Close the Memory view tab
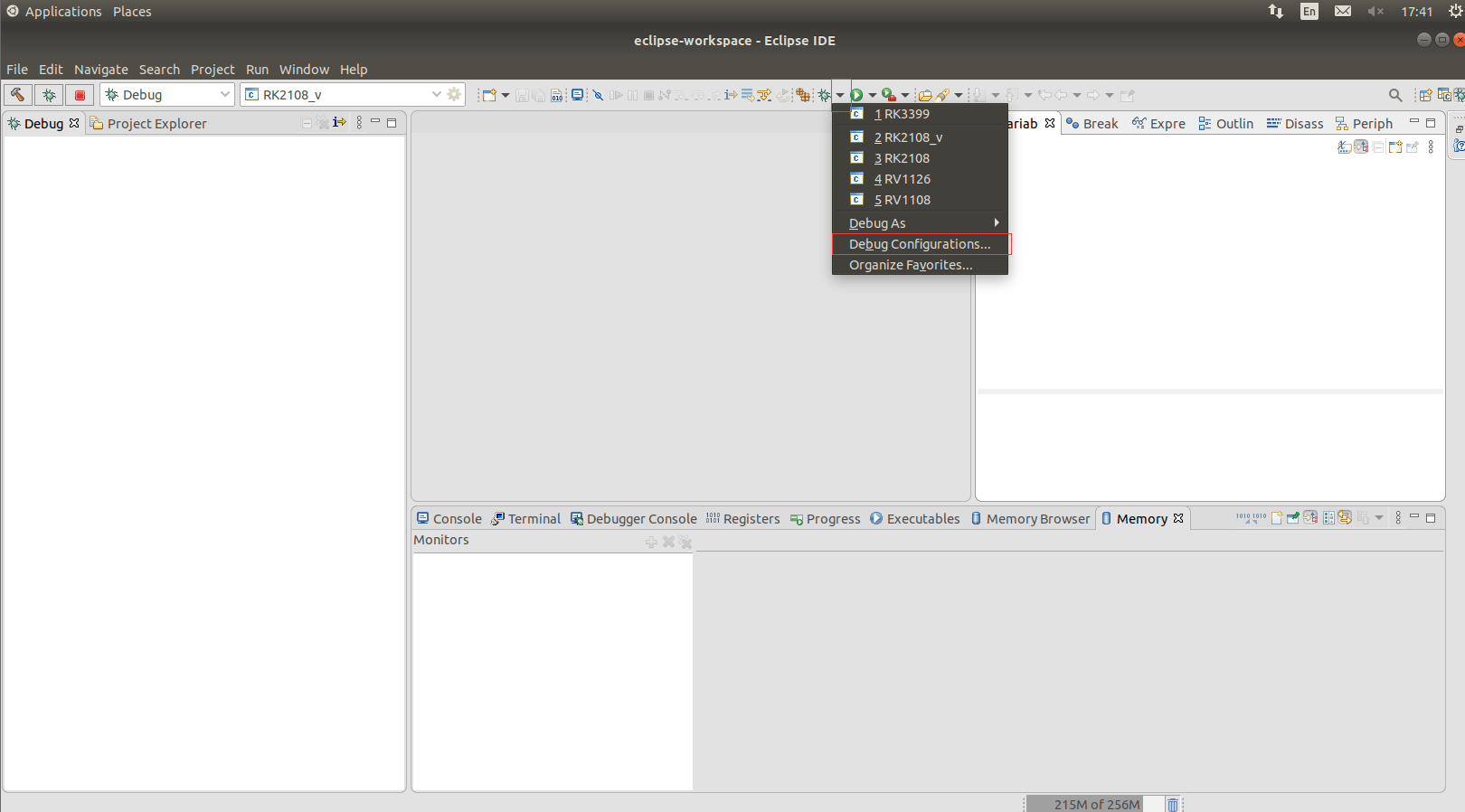 tap(1178, 518)
